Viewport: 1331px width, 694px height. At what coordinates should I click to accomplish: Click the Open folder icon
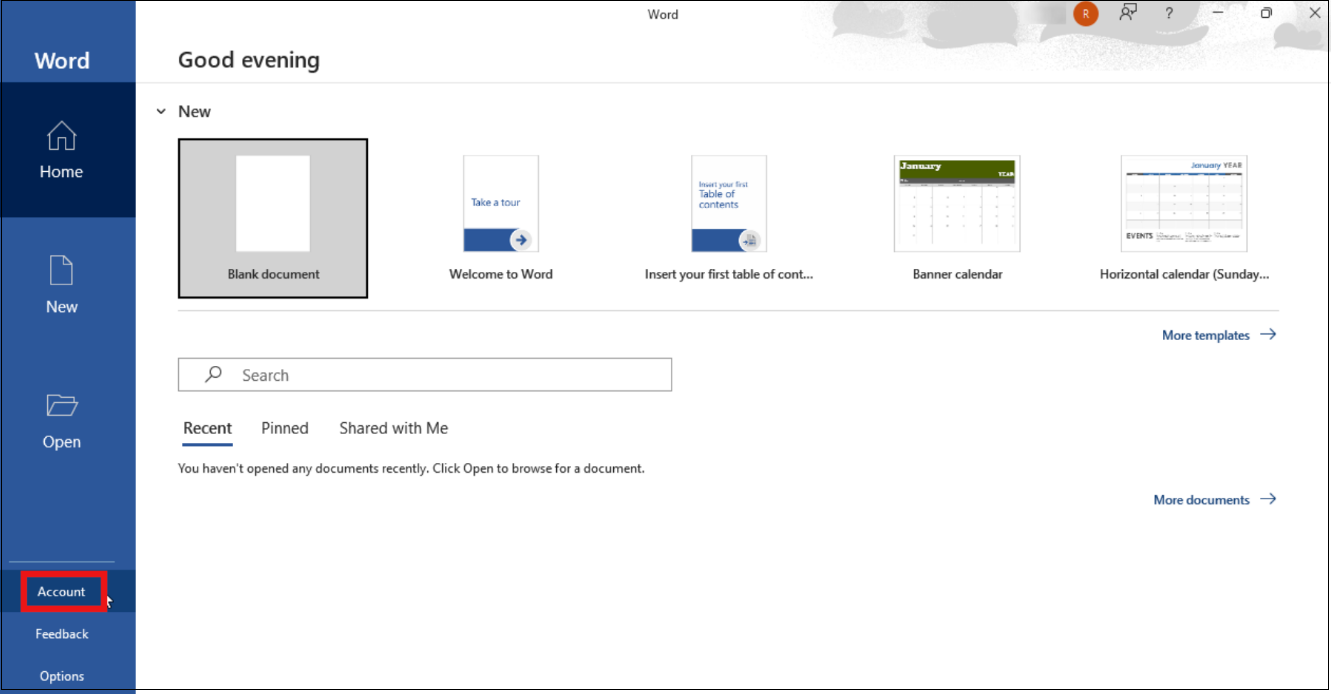click(61, 405)
